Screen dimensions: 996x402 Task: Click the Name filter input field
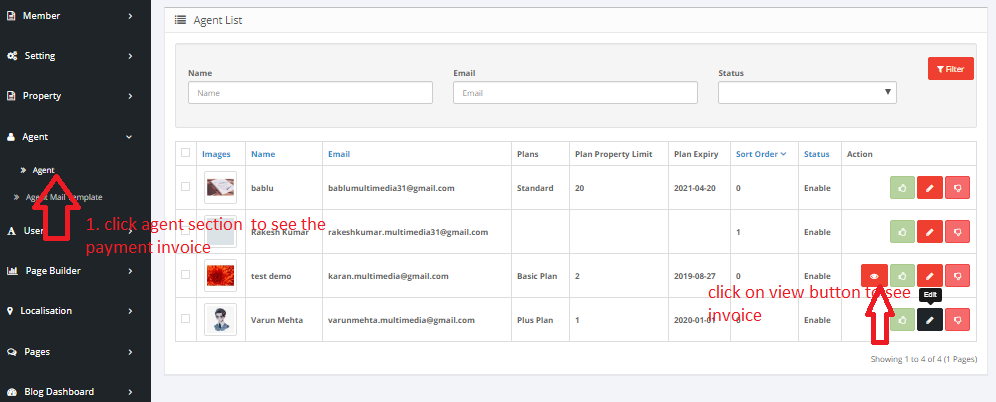coord(310,92)
